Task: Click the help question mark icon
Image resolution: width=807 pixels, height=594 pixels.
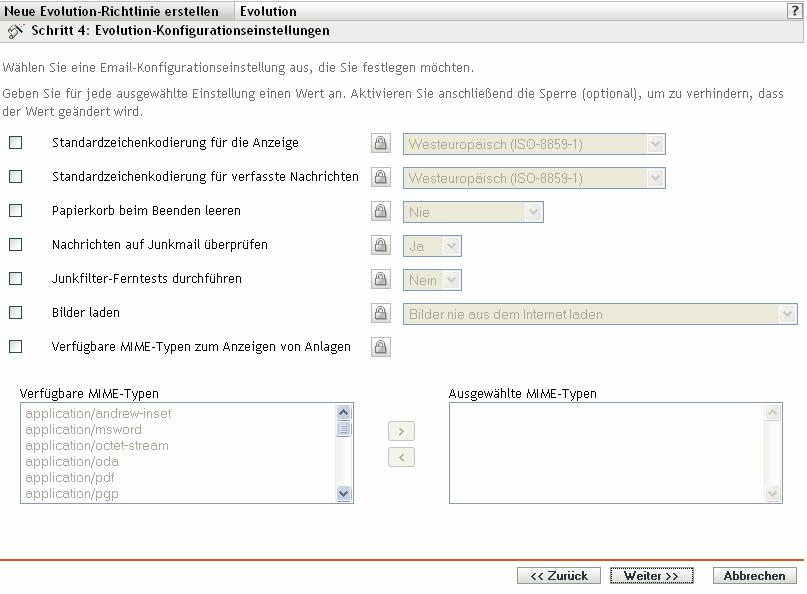Action: click(x=795, y=11)
